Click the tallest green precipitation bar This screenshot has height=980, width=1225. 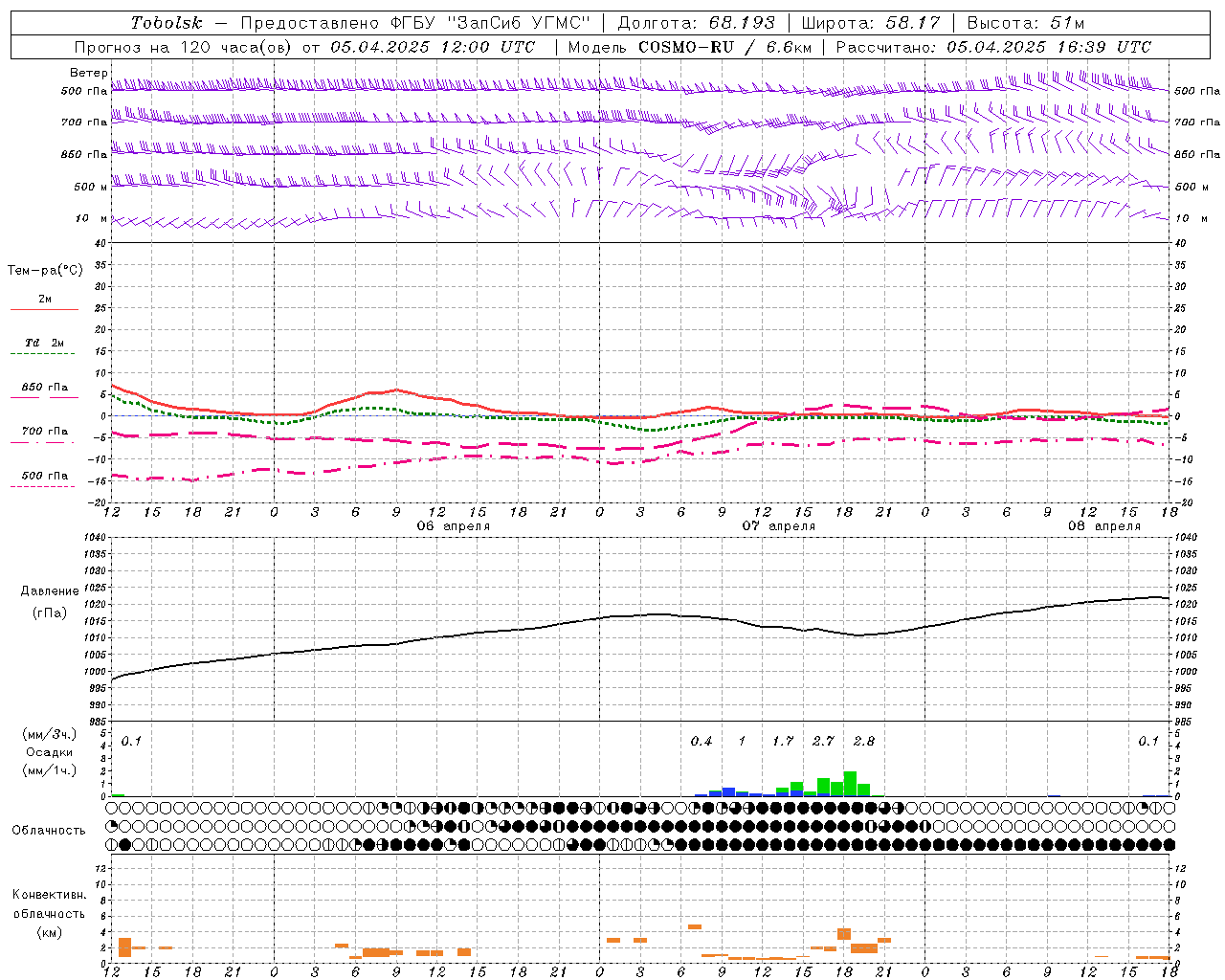850,784
